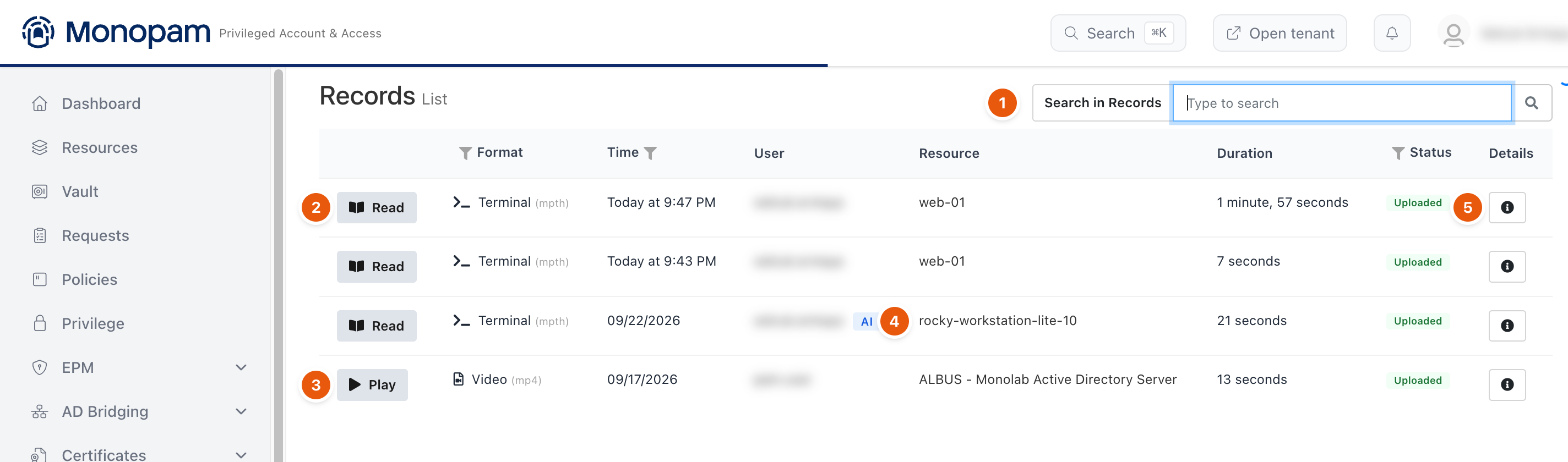Read the rocky-workstation-lite-10 record
Image resolution: width=1568 pixels, height=462 pixels.
click(x=377, y=326)
